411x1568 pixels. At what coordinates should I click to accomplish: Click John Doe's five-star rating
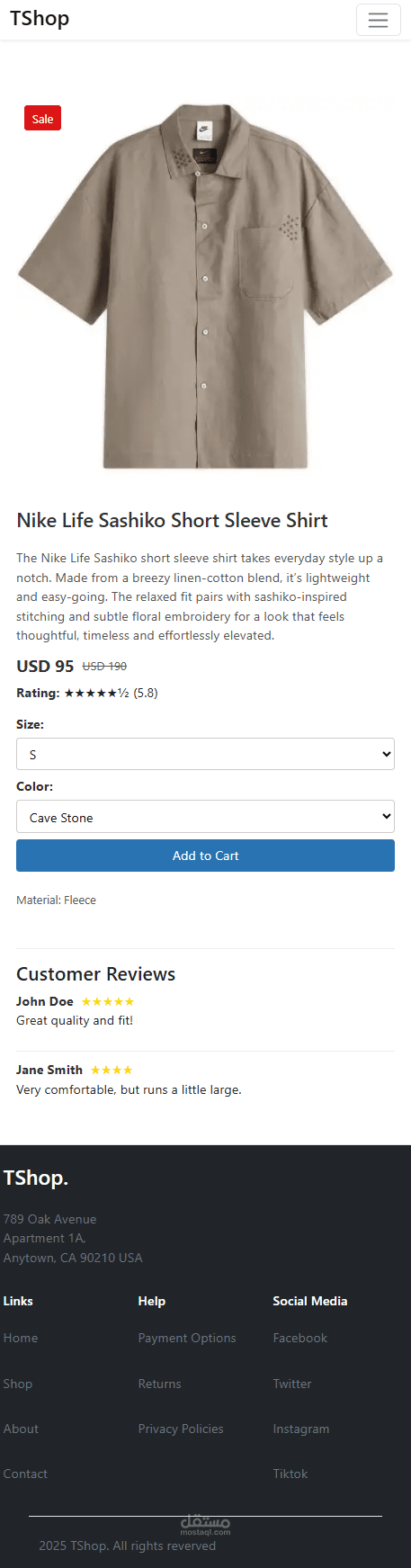coord(108,1001)
